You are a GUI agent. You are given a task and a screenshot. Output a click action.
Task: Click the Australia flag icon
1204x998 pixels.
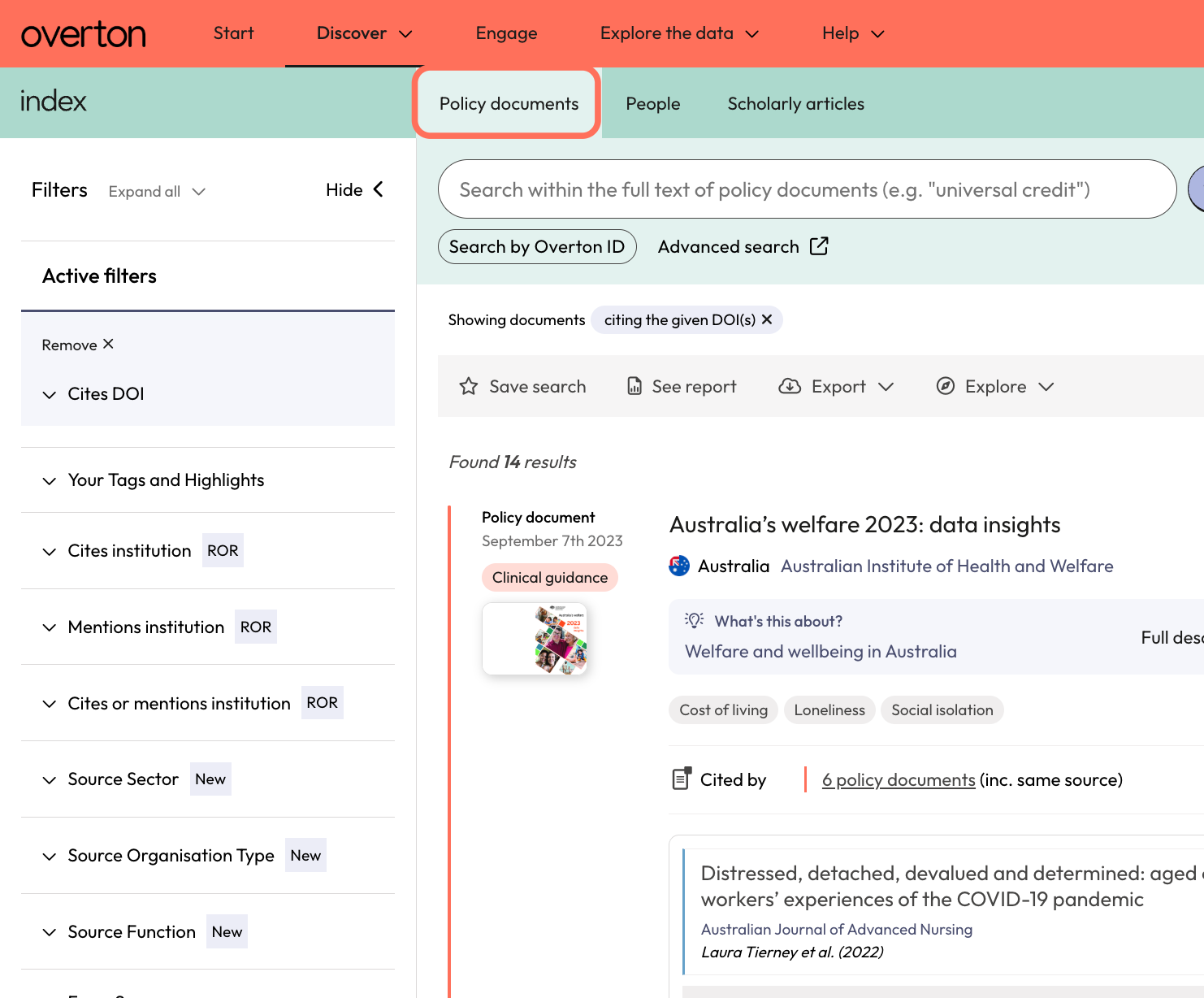click(x=679, y=566)
